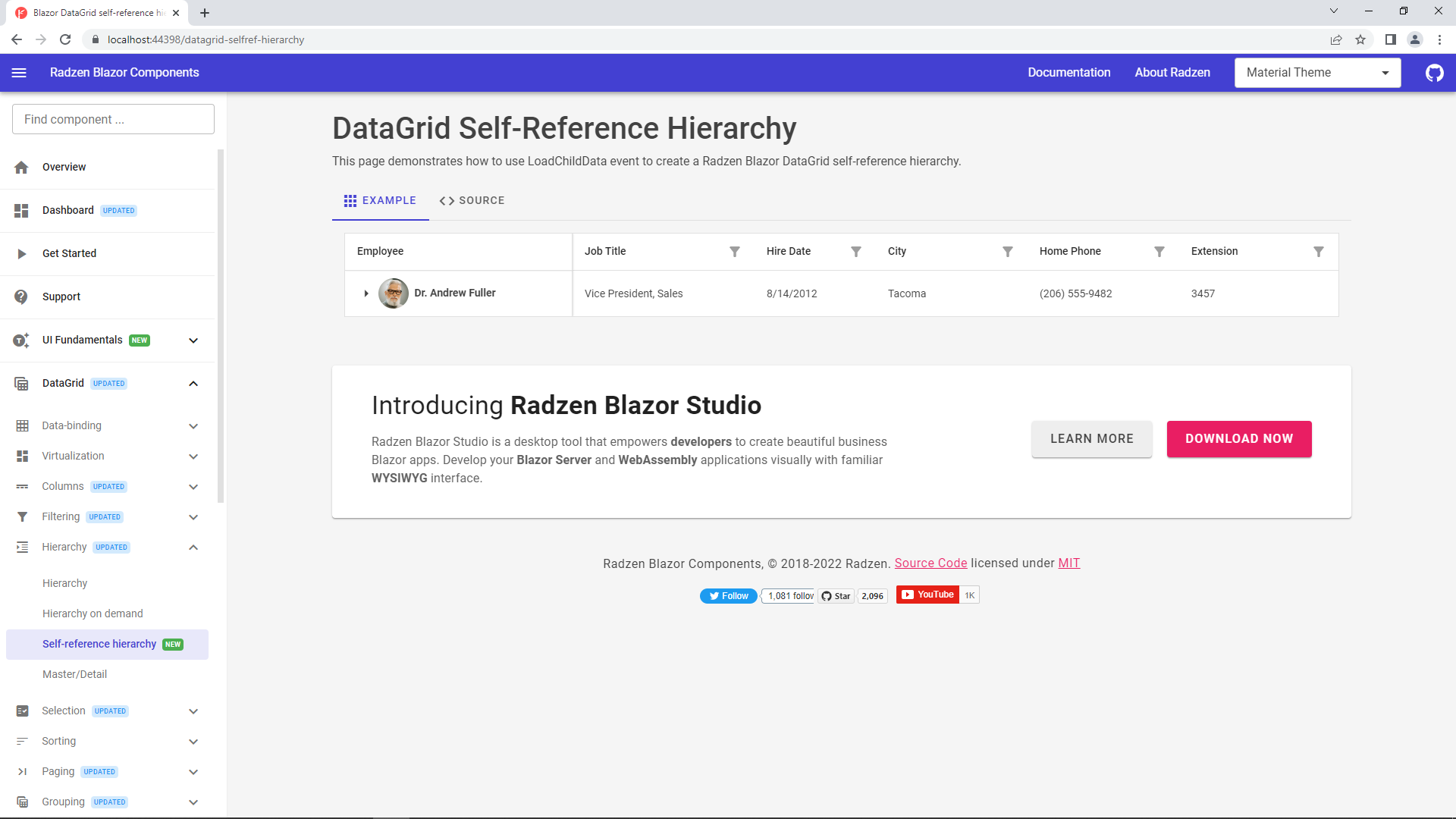This screenshot has height=819, width=1456.
Task: Click the sidebar vertical scrollbar
Action: [221, 326]
